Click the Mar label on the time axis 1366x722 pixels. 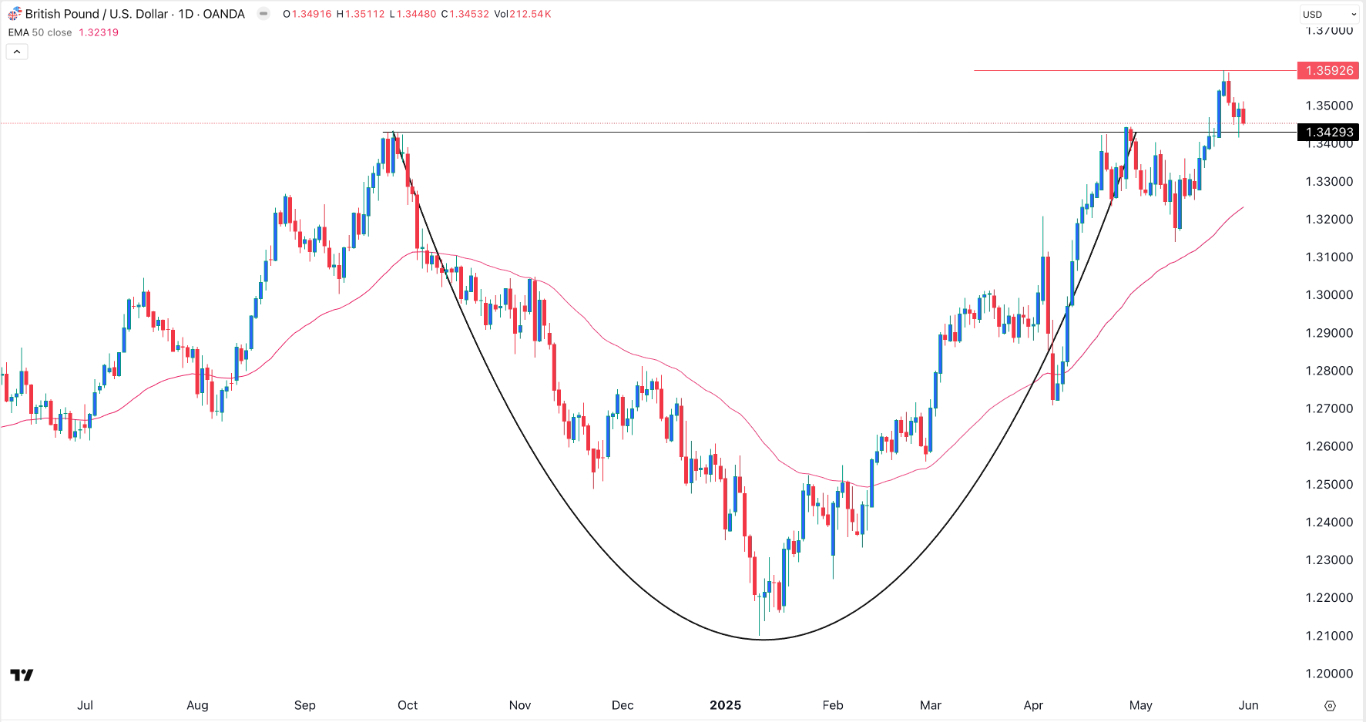[x=931, y=705]
